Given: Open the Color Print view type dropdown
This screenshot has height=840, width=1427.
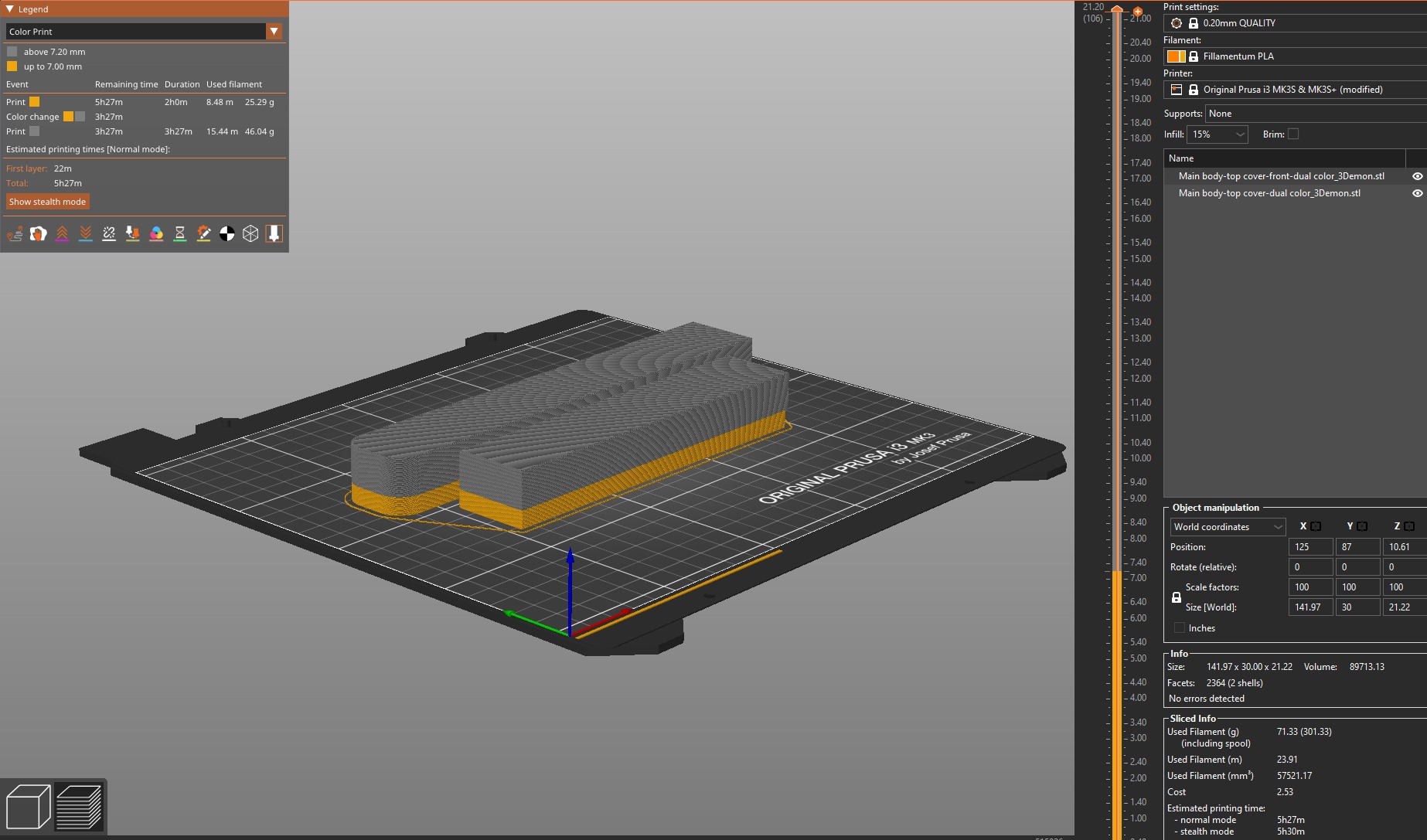Looking at the screenshot, I should tap(274, 32).
